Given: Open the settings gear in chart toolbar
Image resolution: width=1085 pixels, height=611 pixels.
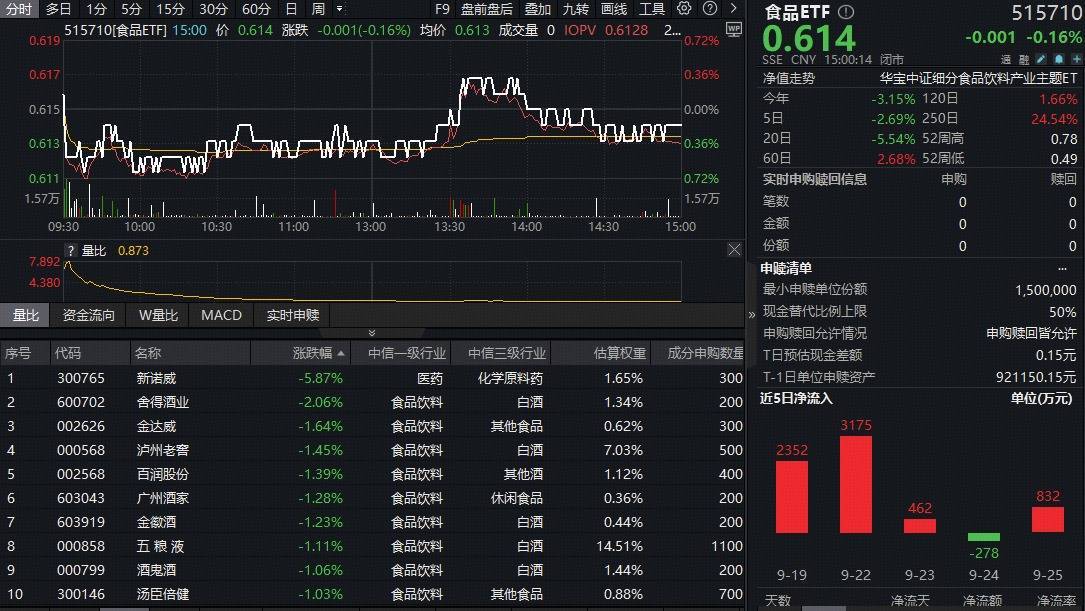Looking at the screenshot, I should pyautogui.click(x=684, y=9).
